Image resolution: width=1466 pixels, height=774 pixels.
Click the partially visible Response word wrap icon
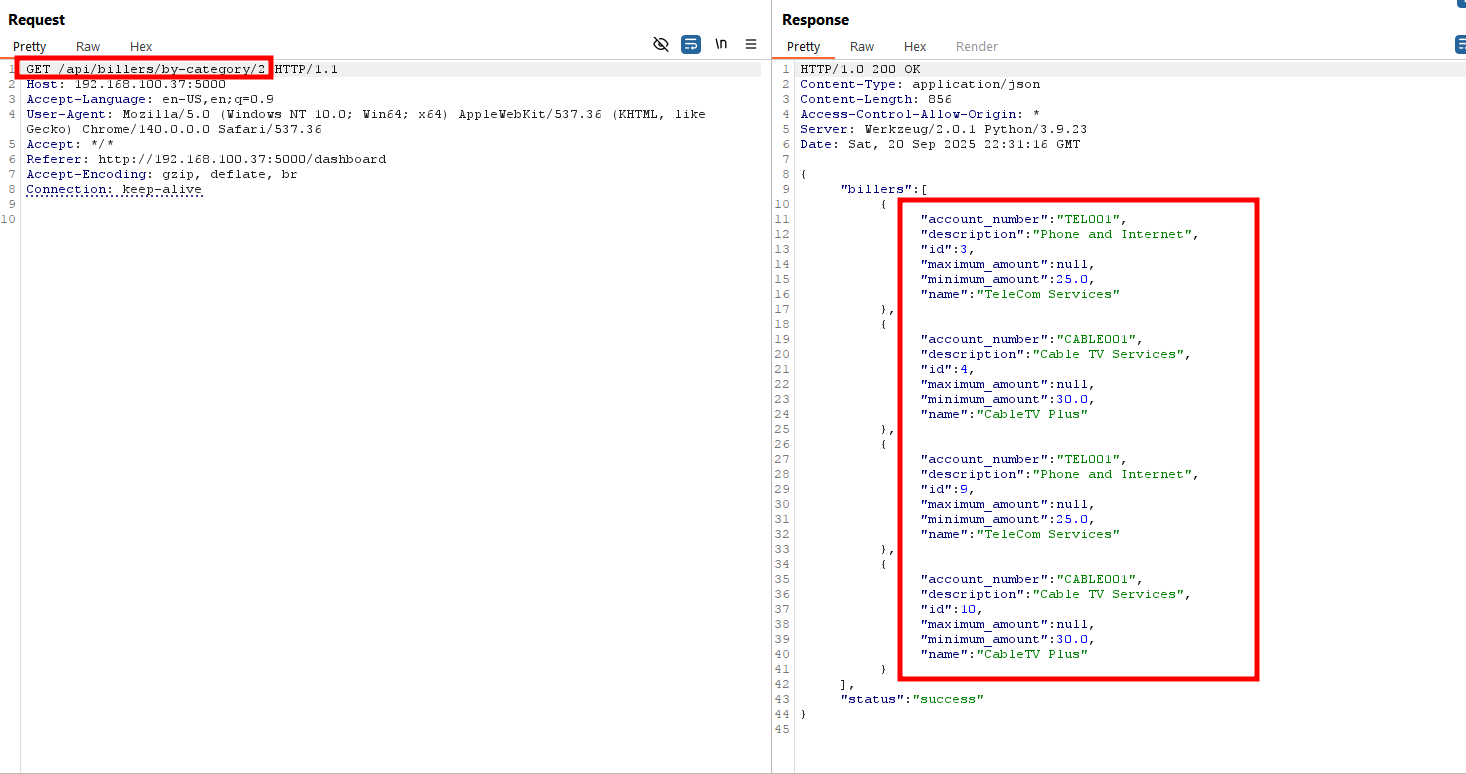(x=1460, y=45)
